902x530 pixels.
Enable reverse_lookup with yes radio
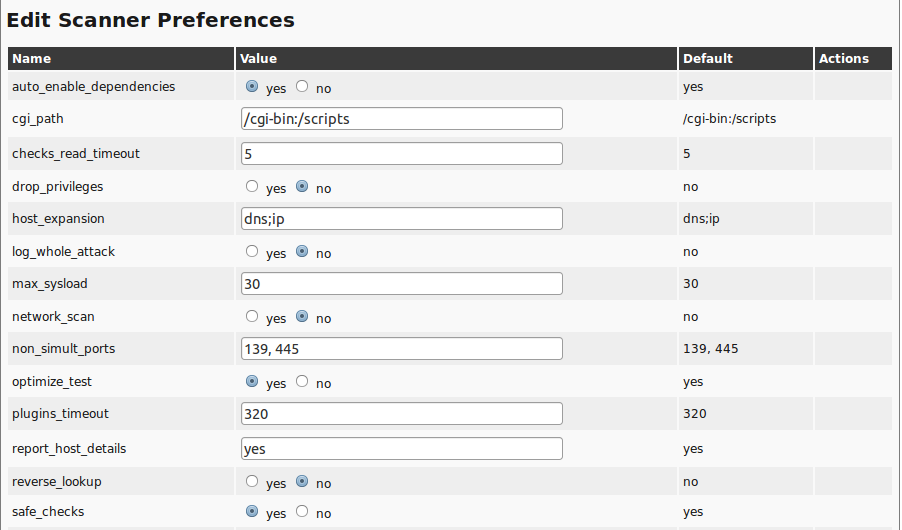tap(252, 482)
